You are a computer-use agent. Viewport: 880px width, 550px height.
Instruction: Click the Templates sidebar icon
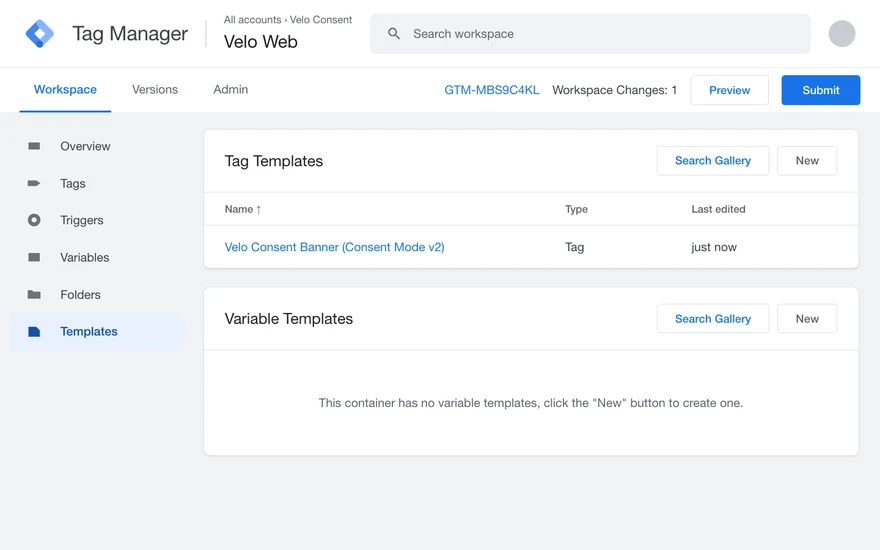(34, 331)
